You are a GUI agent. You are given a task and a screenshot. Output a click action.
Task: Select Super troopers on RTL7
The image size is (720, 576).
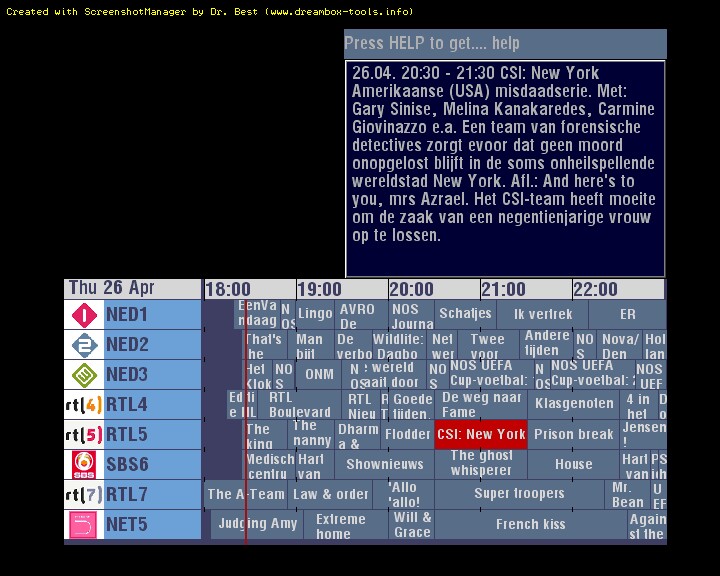point(519,494)
